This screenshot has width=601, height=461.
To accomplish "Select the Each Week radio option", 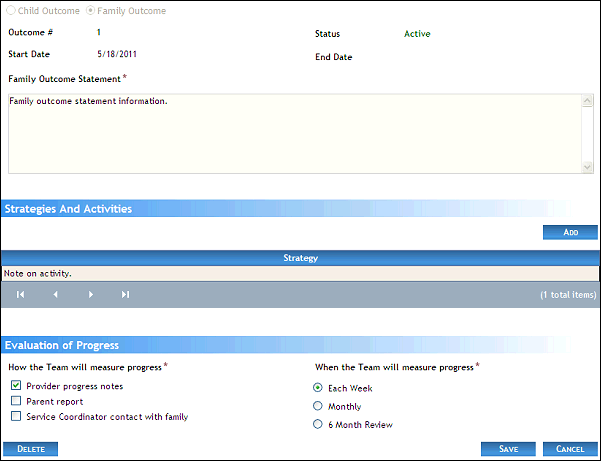I will pos(318,387).
